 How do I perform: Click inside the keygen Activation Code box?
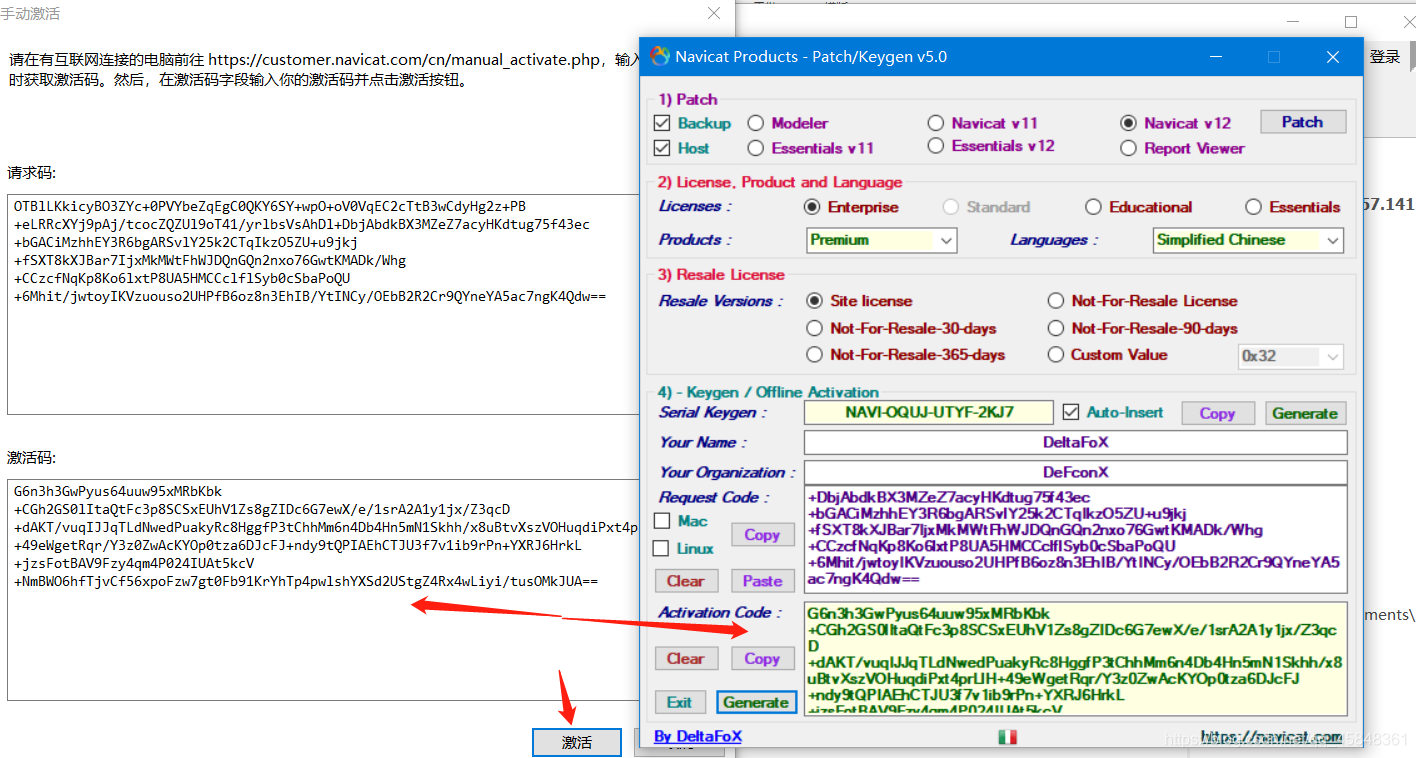point(1076,659)
